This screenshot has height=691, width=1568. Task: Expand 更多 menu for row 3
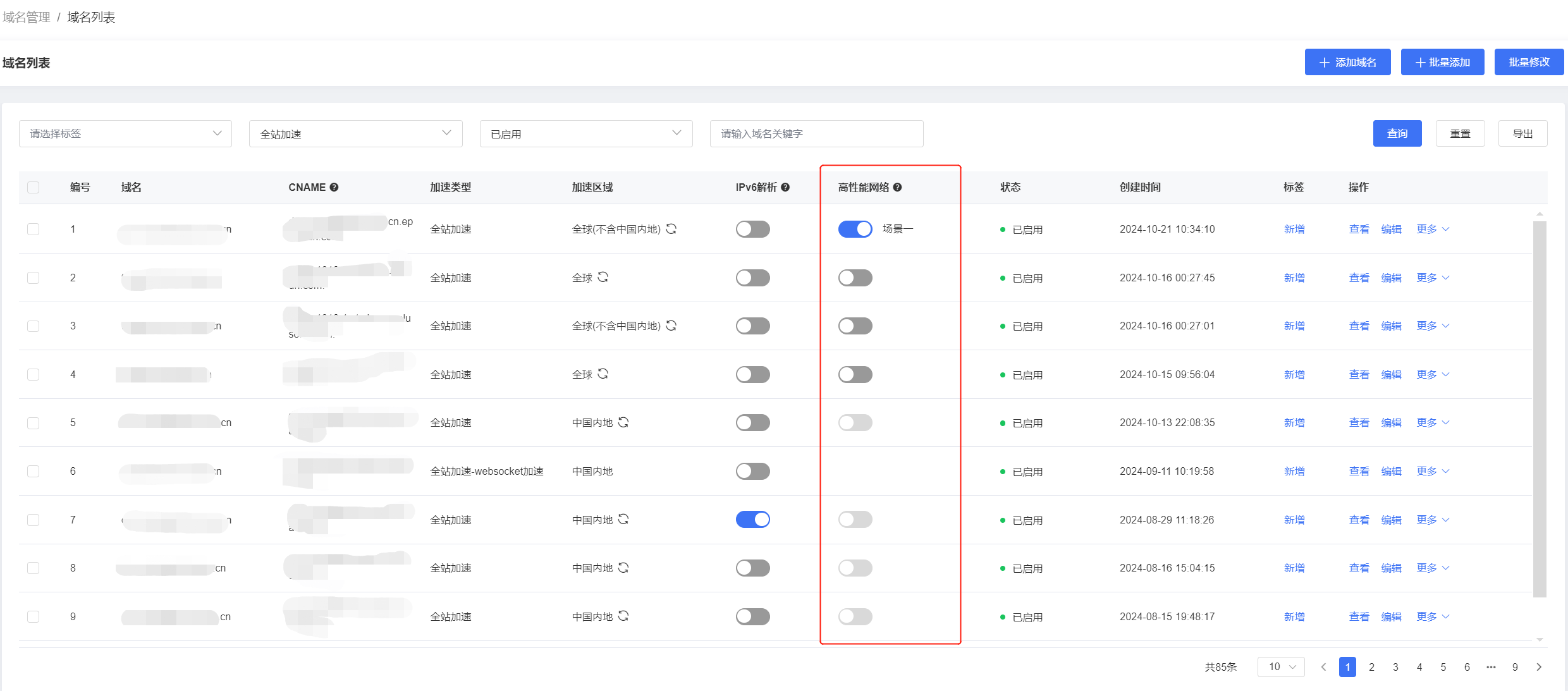(x=1433, y=326)
